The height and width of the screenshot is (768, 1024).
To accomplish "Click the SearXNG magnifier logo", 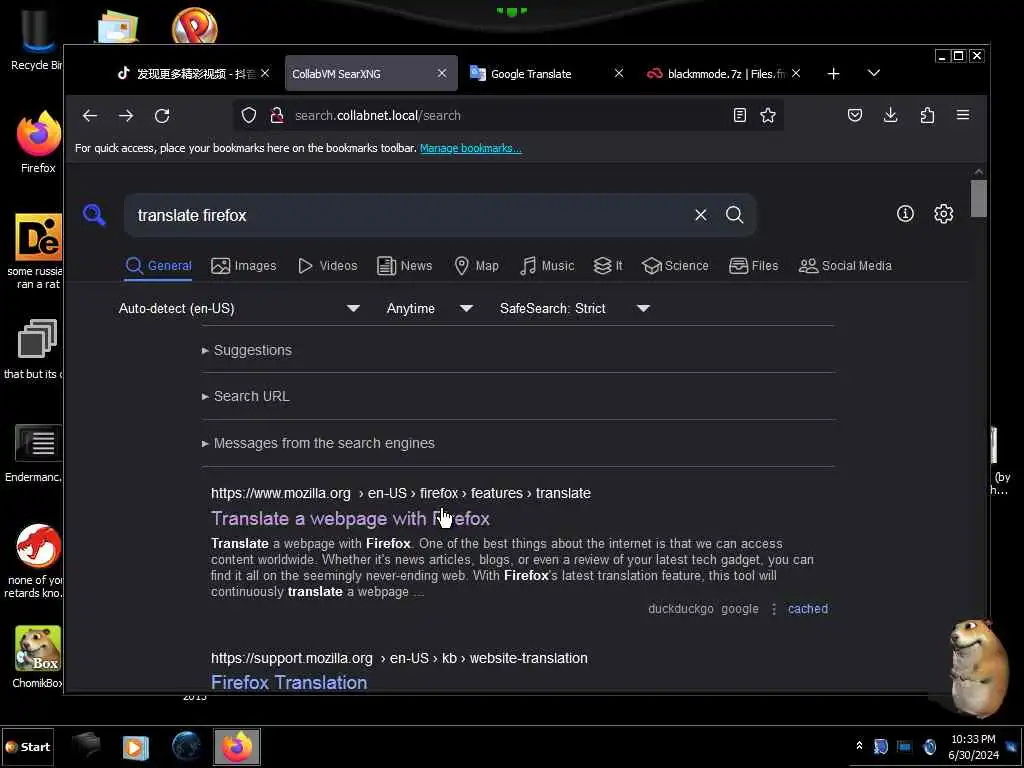I will tap(94, 214).
